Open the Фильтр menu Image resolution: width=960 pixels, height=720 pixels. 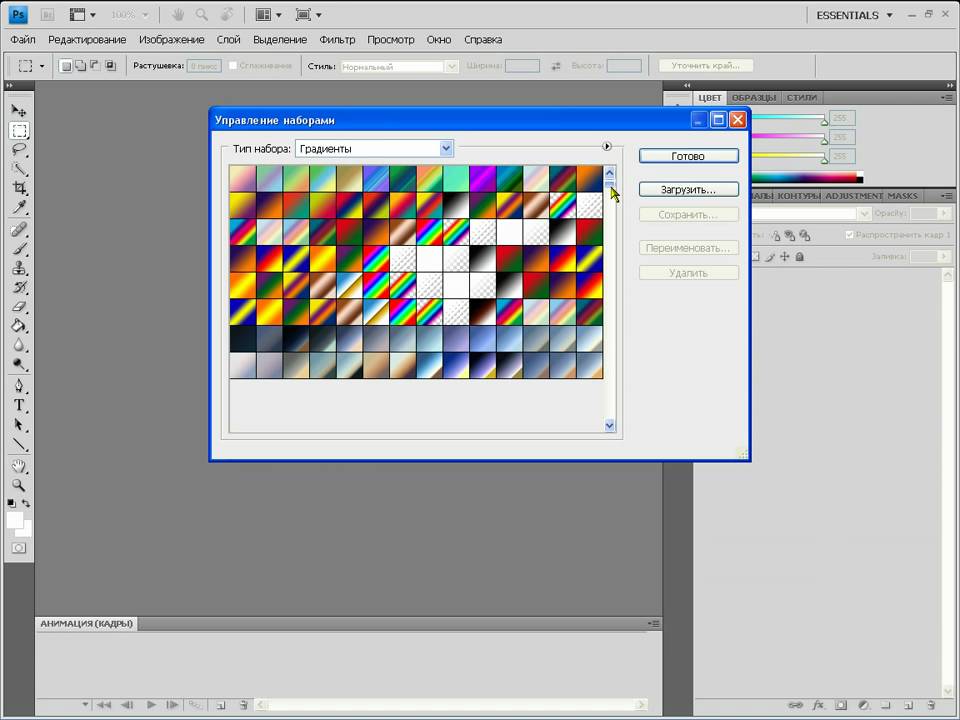pos(337,39)
